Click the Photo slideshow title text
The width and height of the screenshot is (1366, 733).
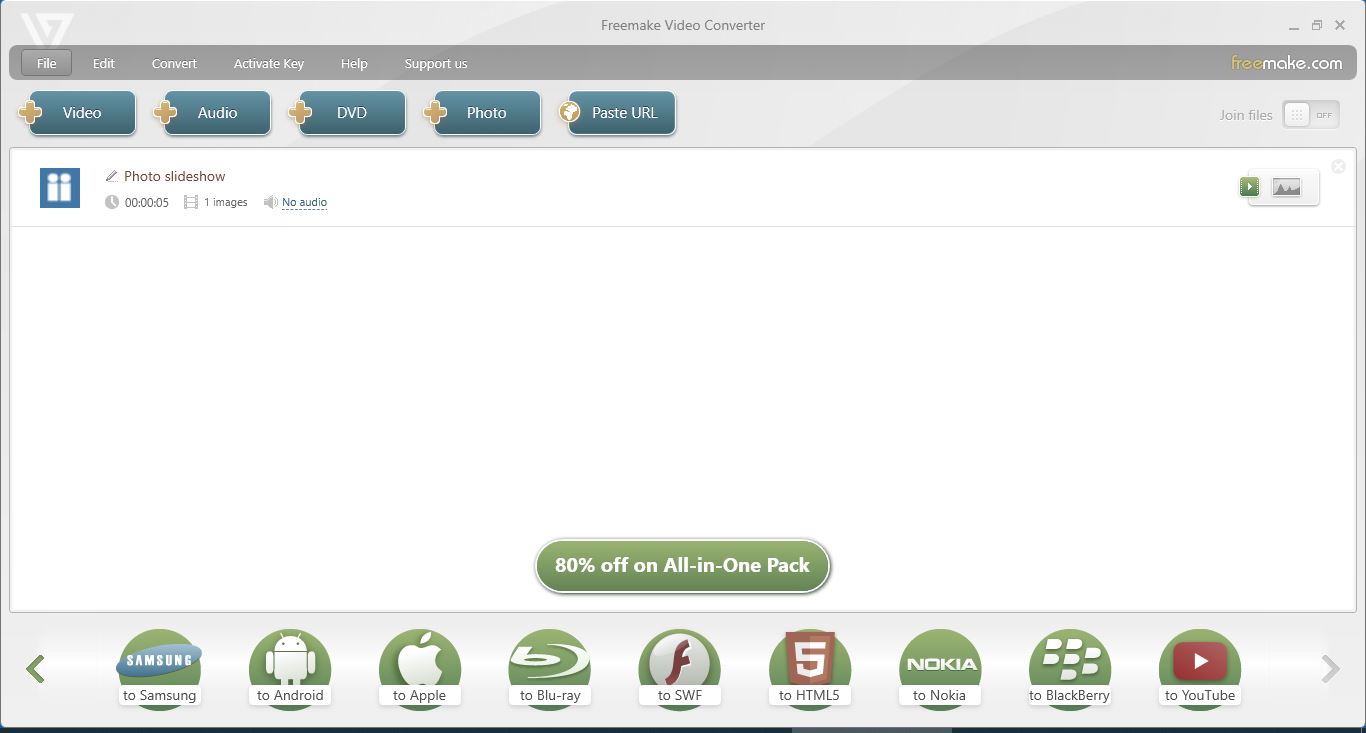[x=175, y=176]
